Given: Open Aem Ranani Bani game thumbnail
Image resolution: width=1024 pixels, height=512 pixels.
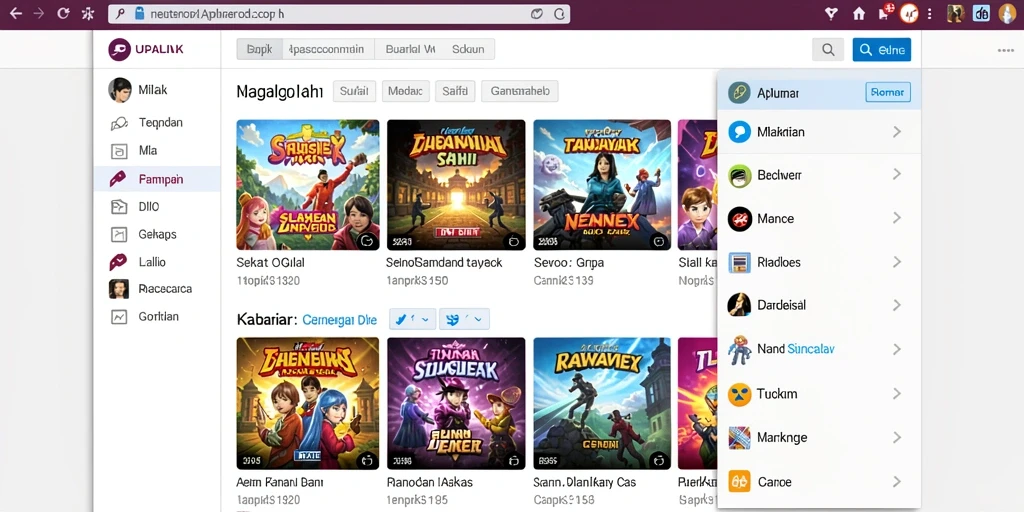Looking at the screenshot, I should (x=308, y=404).
